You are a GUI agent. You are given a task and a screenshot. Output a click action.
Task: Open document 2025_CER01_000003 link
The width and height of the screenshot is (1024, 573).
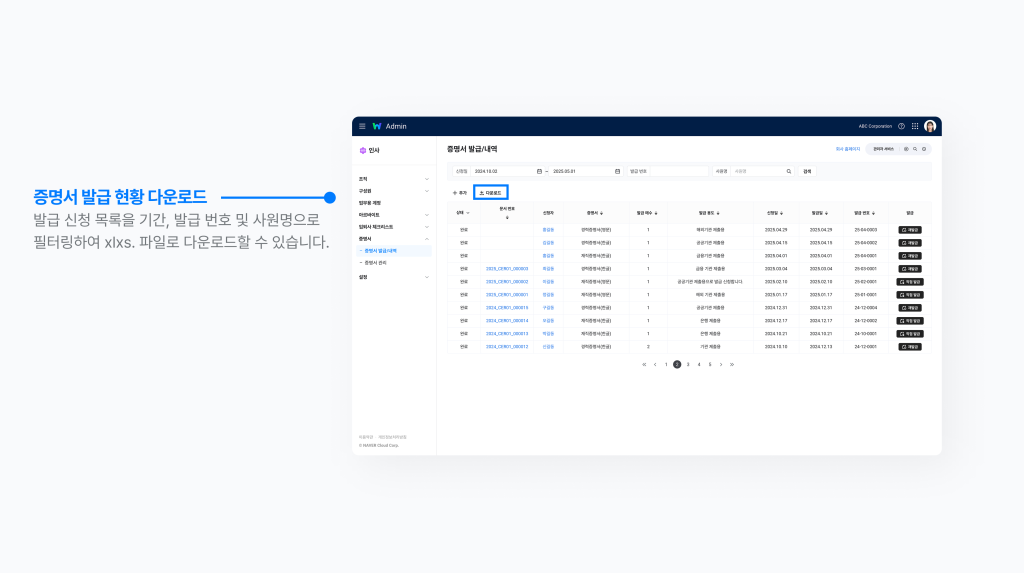click(x=507, y=269)
